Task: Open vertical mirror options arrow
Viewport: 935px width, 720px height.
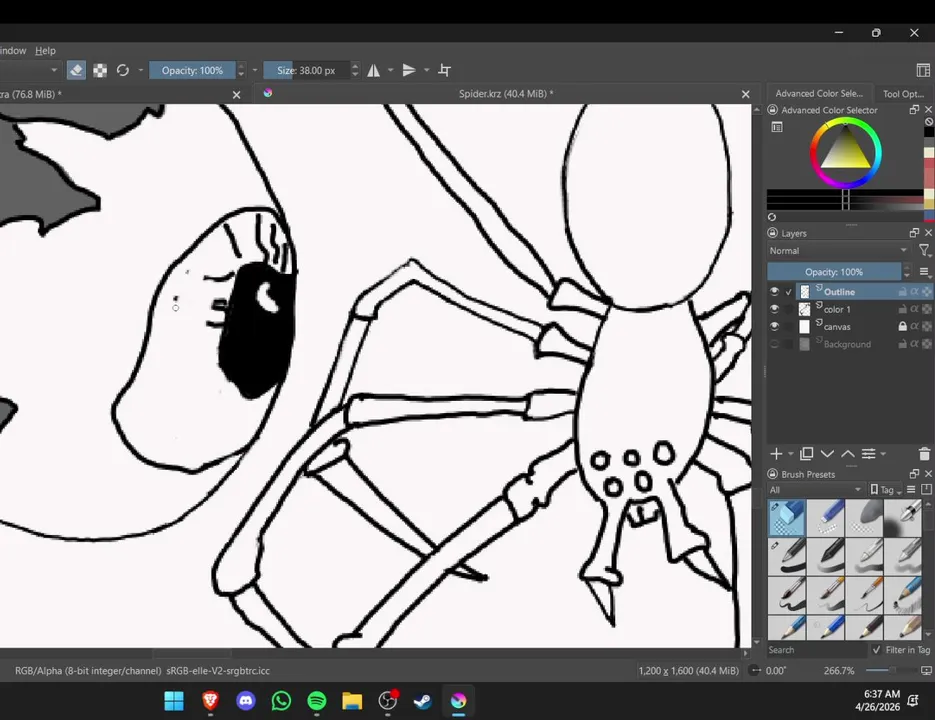Action: coord(426,70)
